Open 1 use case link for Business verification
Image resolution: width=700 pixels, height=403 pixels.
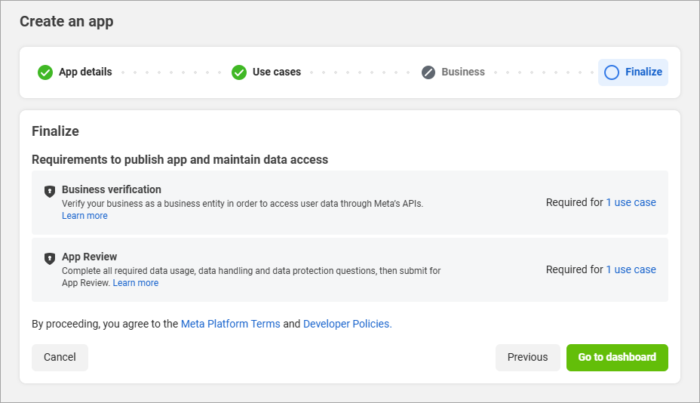631,202
